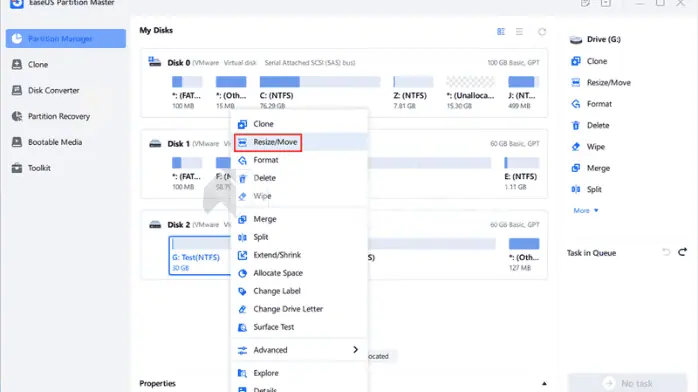Select the J: 499 MB partition
The height and width of the screenshot is (392, 698).
tap(524, 93)
